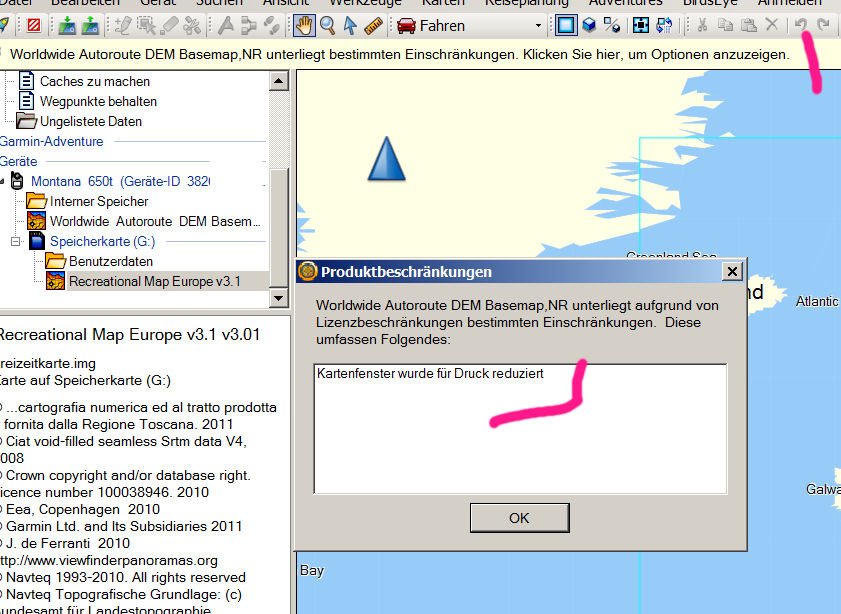Click the scissors Cut icon
Screen dimensions: 841x614
tap(703, 26)
